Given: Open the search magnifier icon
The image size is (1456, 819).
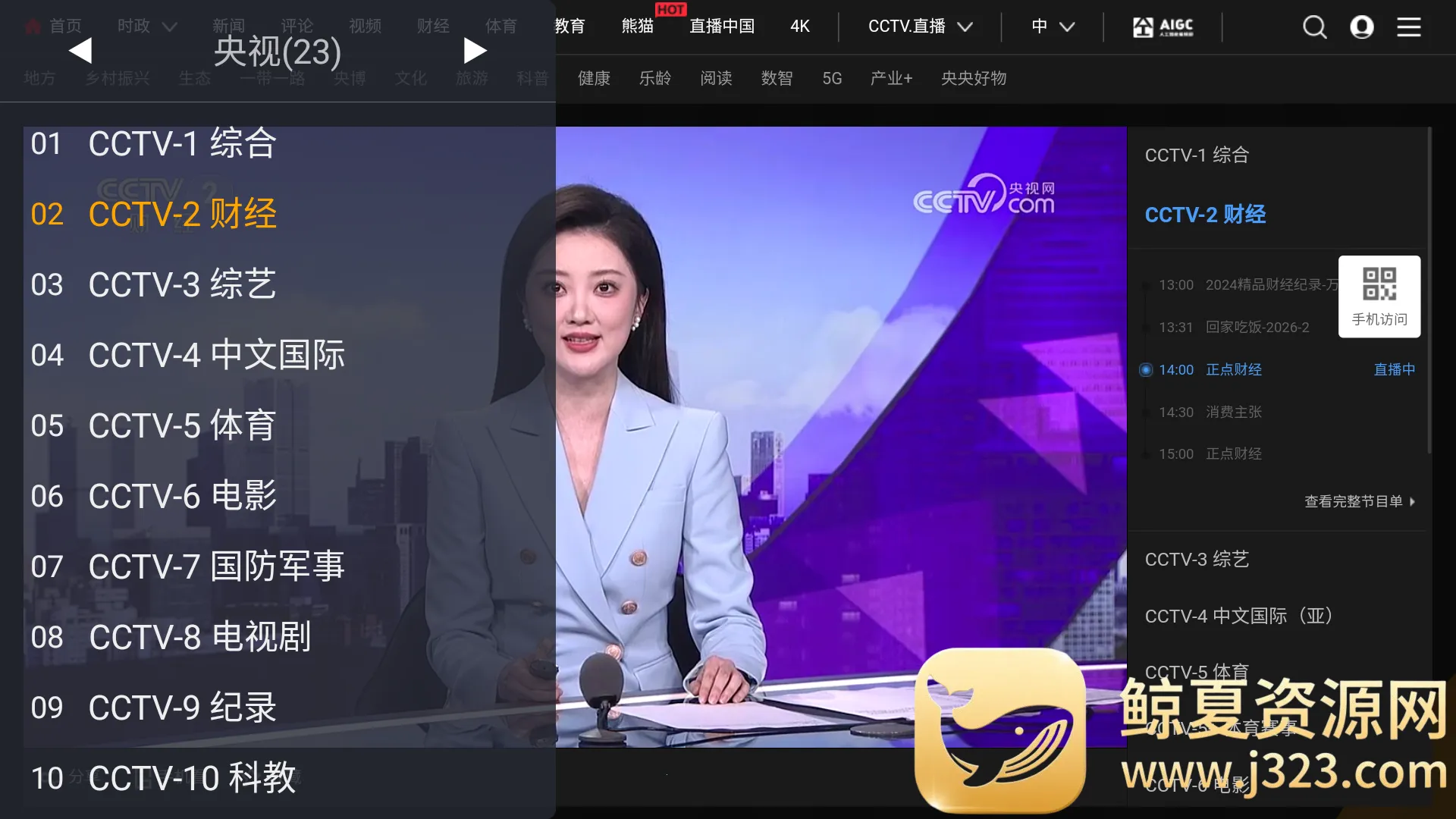Looking at the screenshot, I should pyautogui.click(x=1314, y=27).
